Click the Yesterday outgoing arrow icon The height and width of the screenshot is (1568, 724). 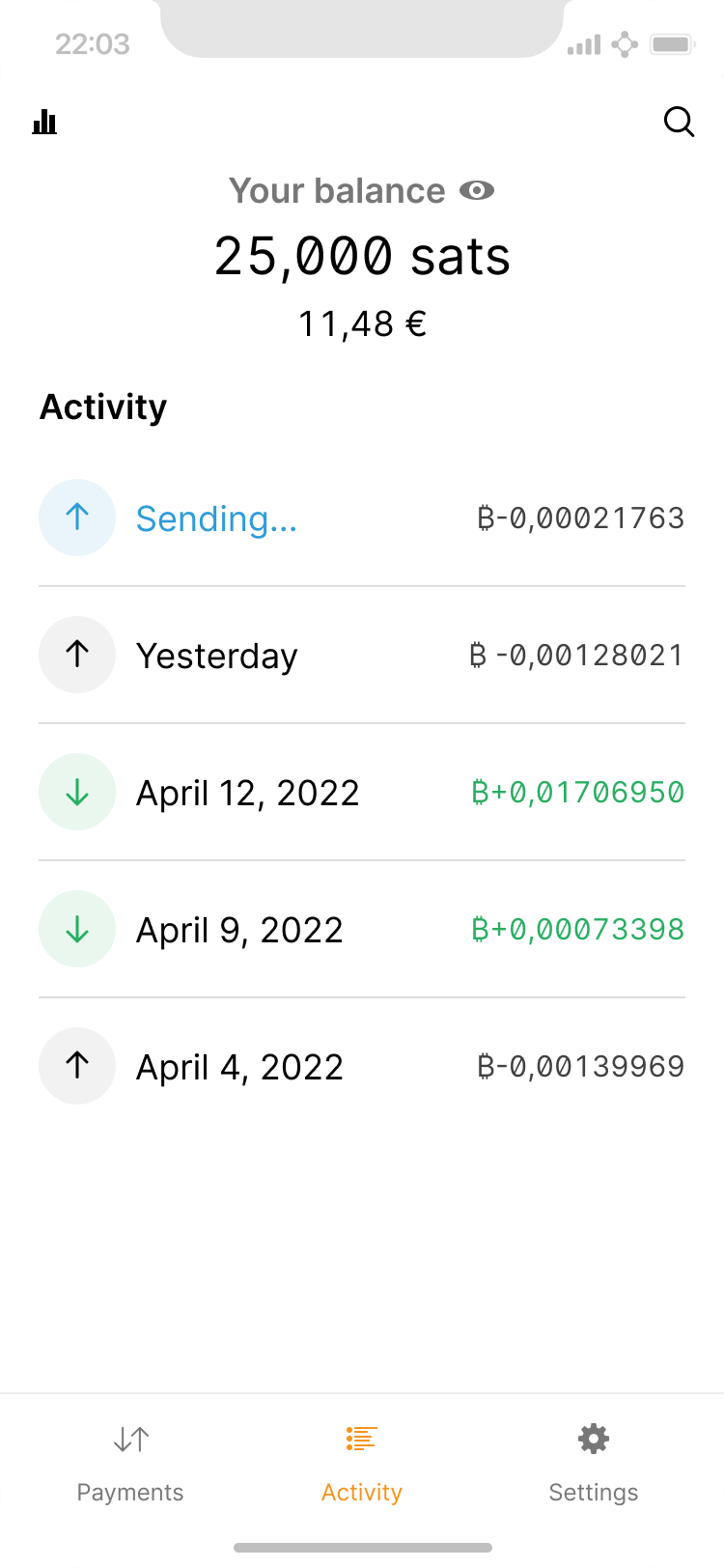tap(77, 655)
